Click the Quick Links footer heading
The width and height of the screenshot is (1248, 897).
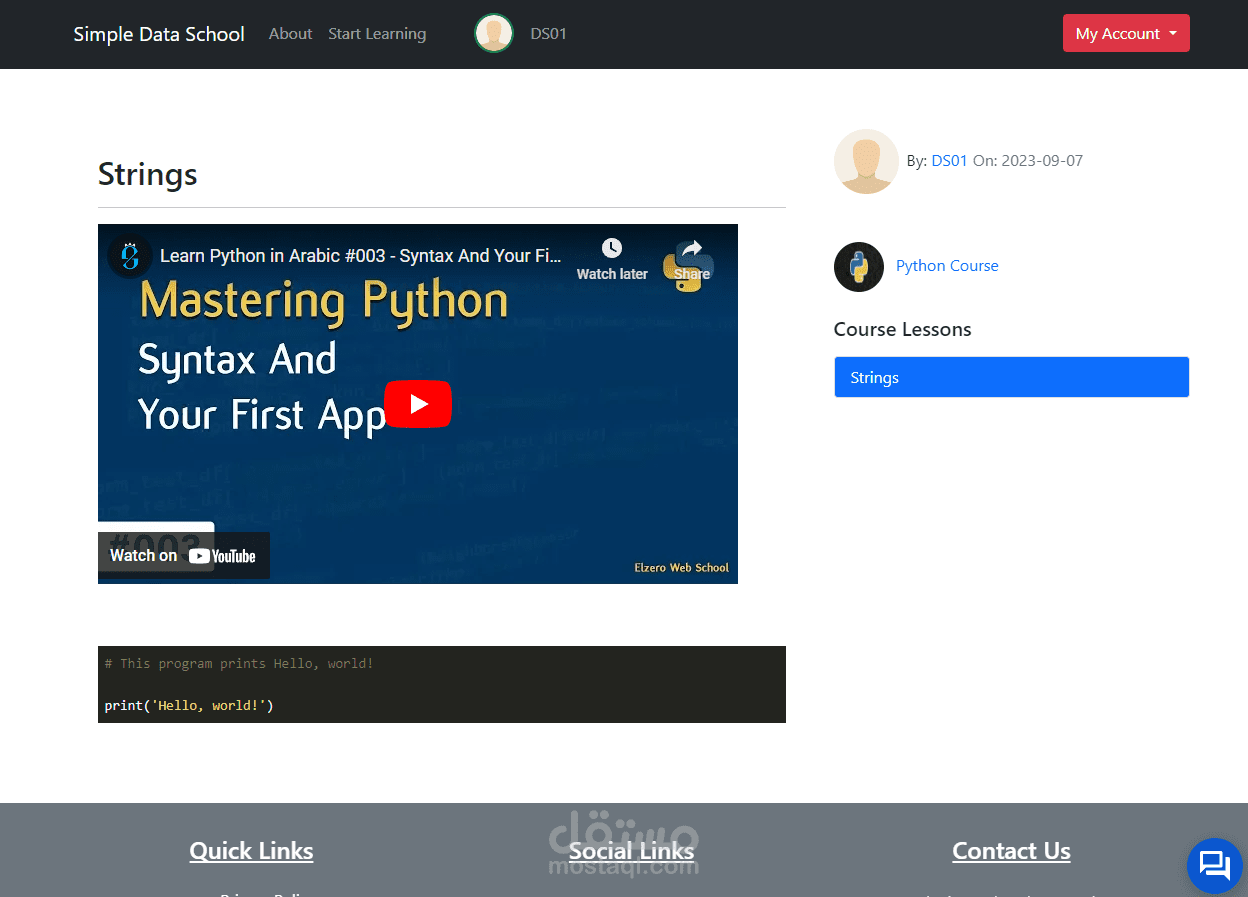click(251, 851)
